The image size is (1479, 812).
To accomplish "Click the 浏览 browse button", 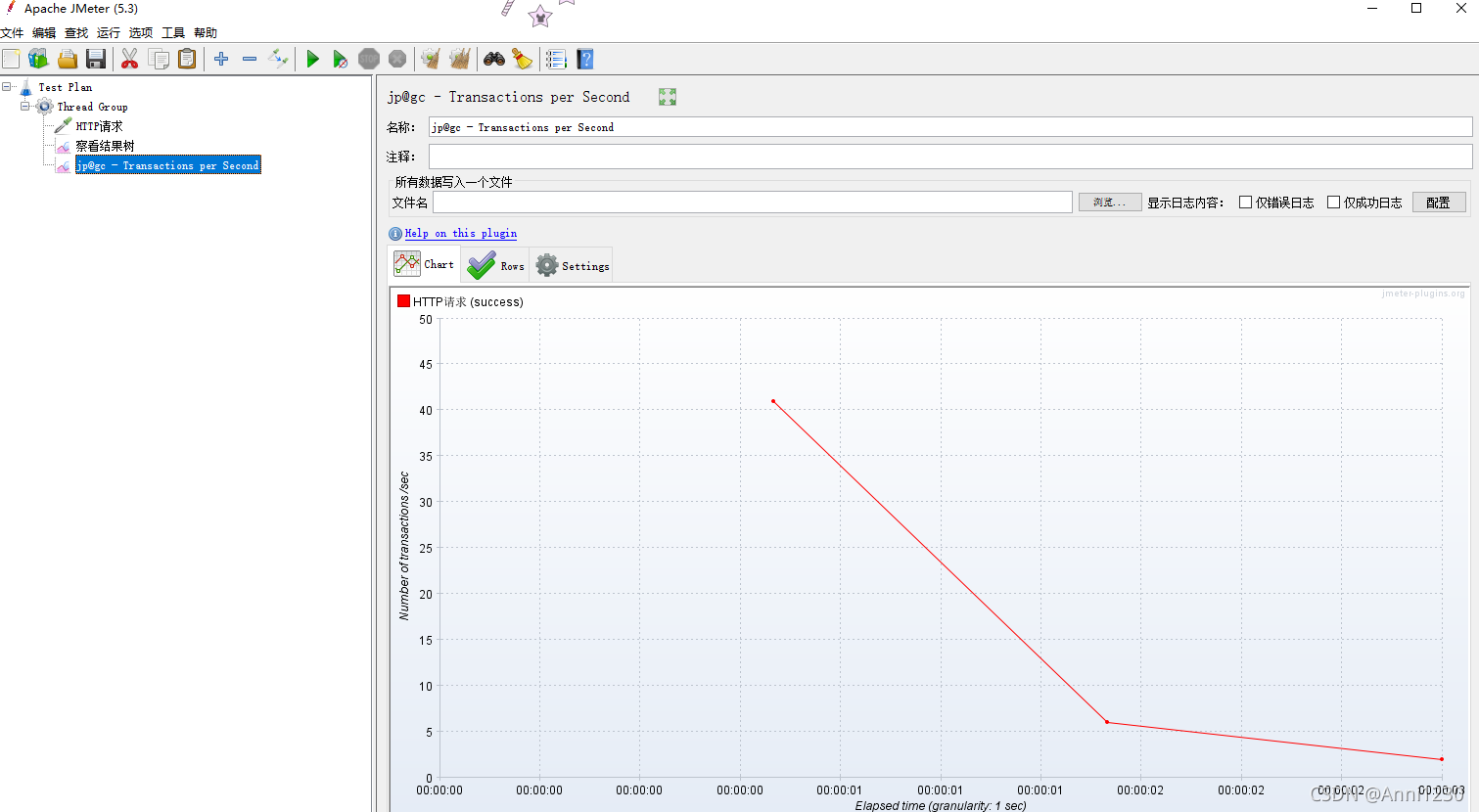I will [x=1110, y=203].
